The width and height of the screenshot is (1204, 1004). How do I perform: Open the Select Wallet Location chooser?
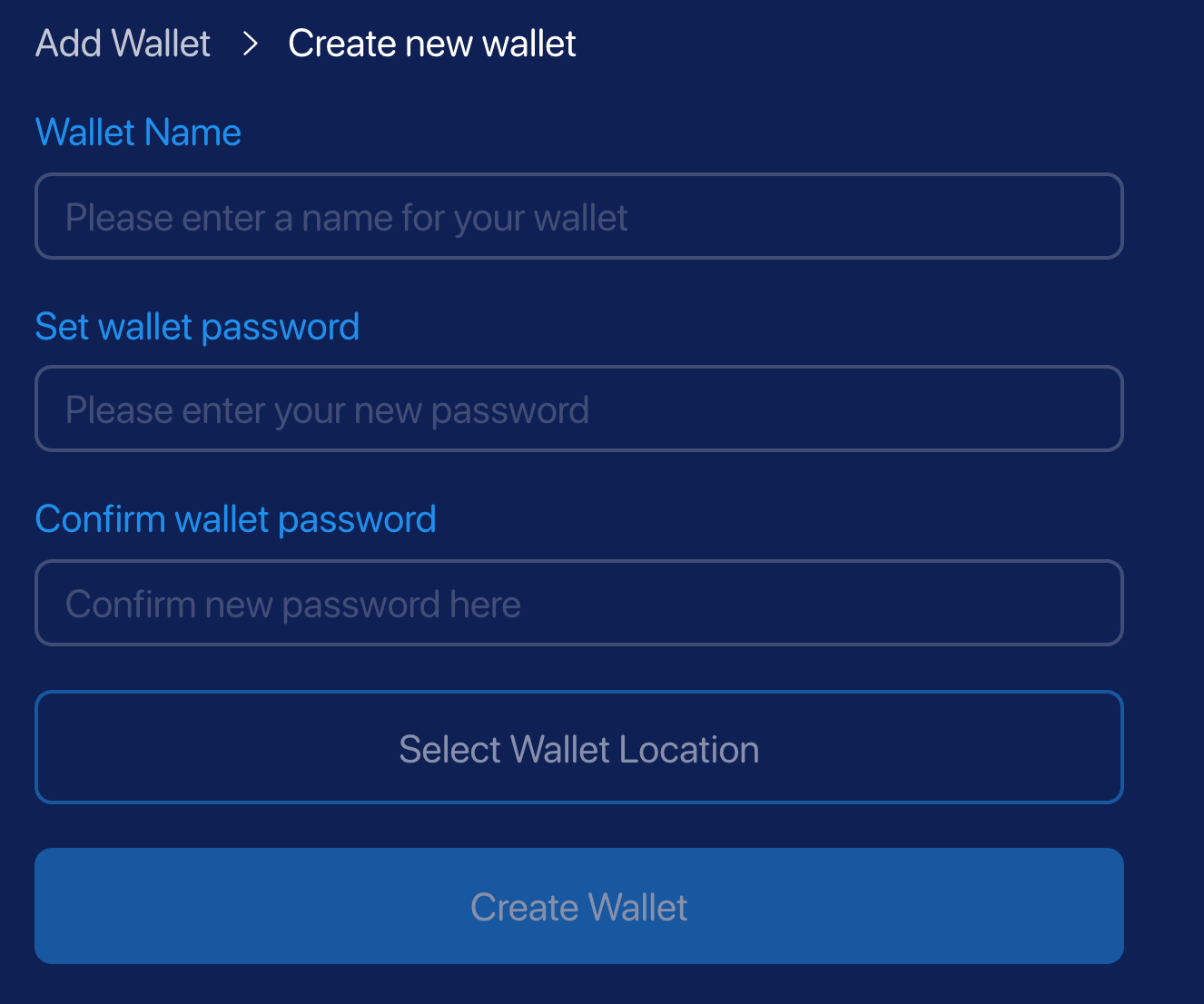point(578,748)
